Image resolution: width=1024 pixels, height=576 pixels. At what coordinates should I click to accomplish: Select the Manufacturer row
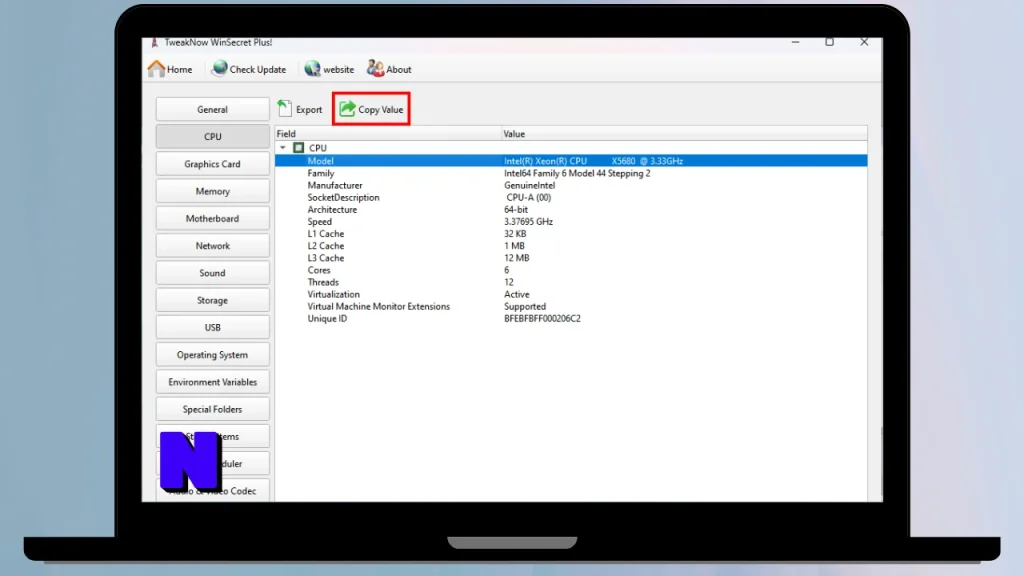571,185
